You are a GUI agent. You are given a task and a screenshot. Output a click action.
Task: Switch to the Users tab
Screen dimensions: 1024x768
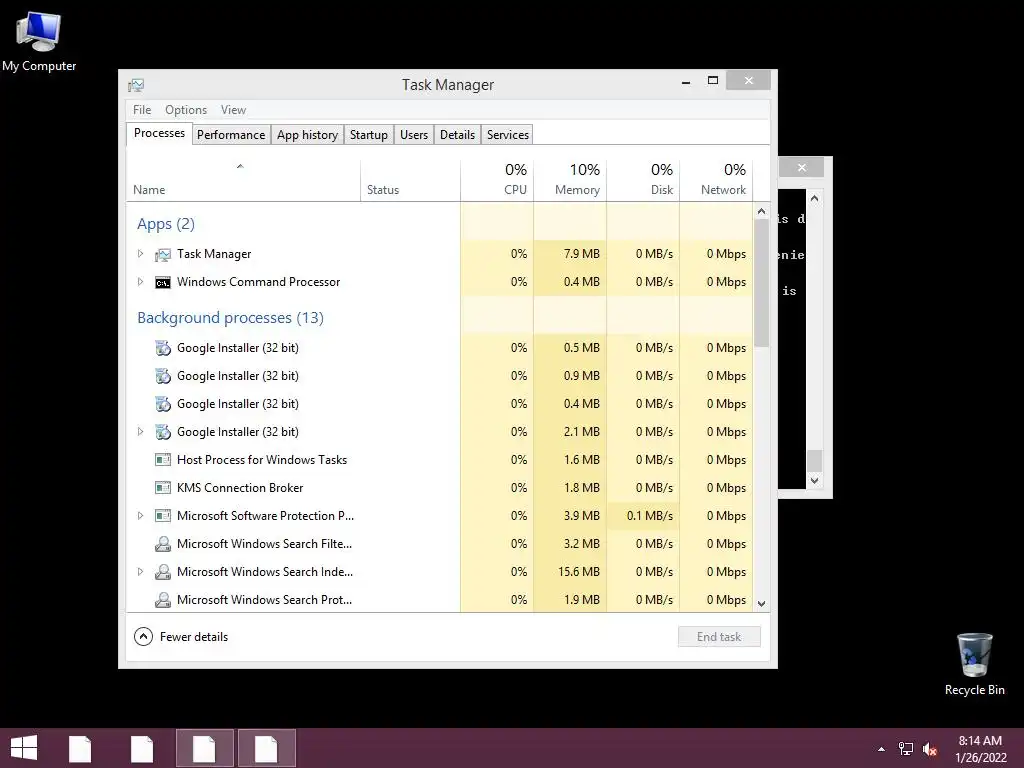click(x=414, y=135)
